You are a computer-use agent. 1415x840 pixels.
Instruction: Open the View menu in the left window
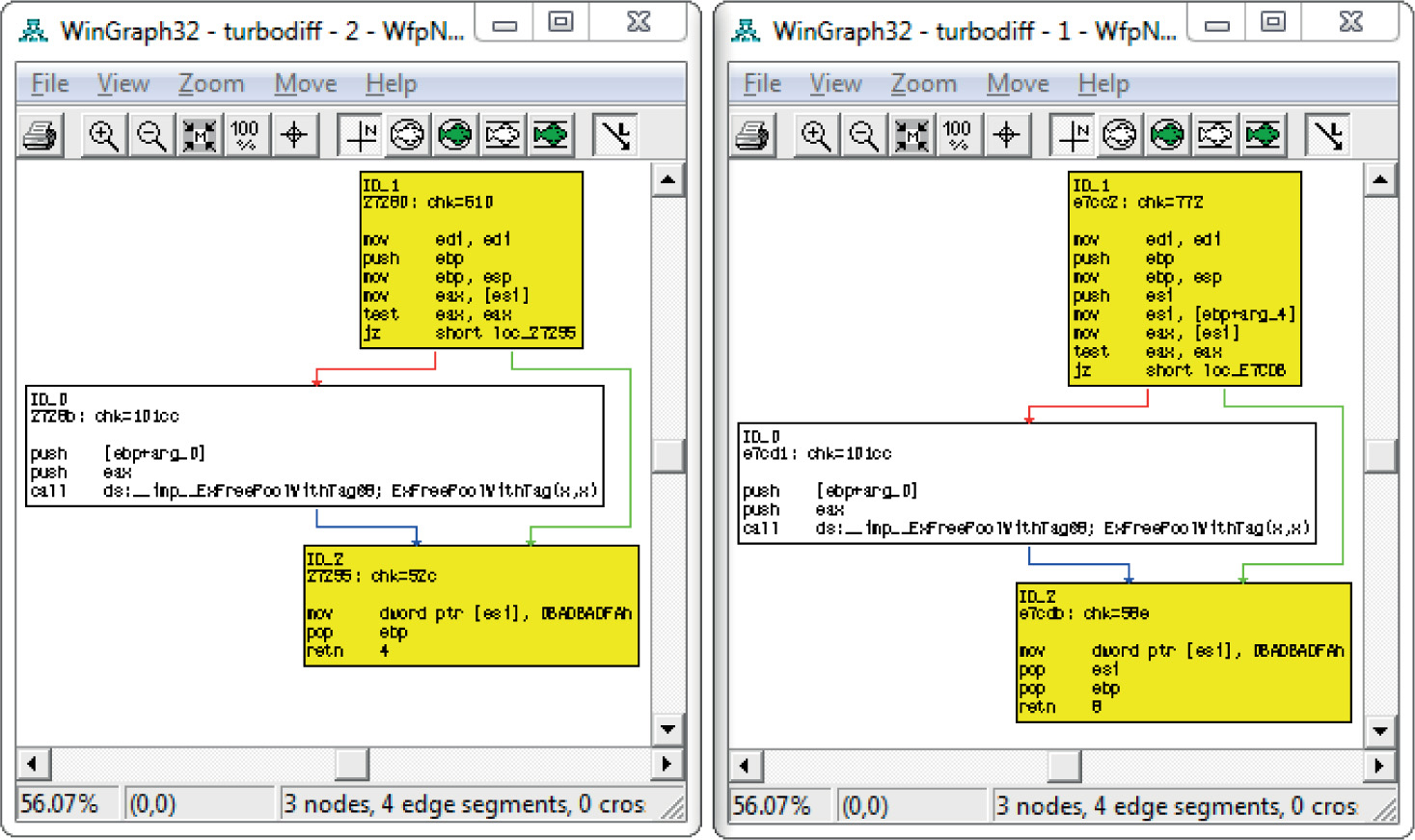point(122,84)
